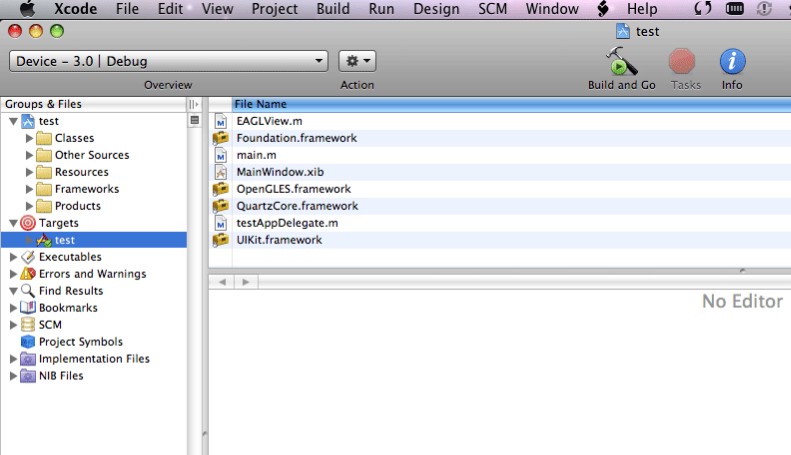Click the QuartzCore.framework toolbox icon

tap(220, 206)
